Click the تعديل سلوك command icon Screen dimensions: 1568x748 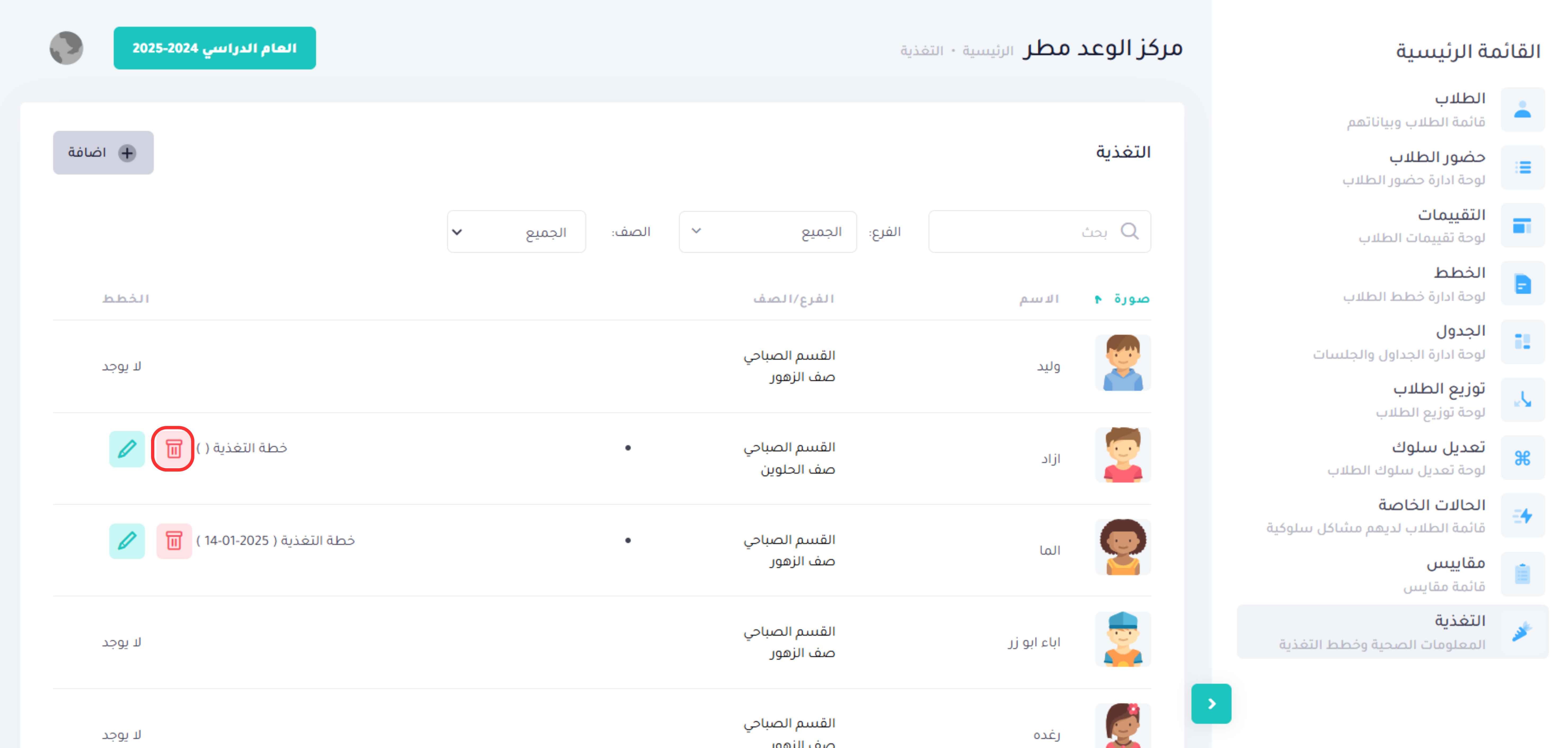tap(1522, 458)
